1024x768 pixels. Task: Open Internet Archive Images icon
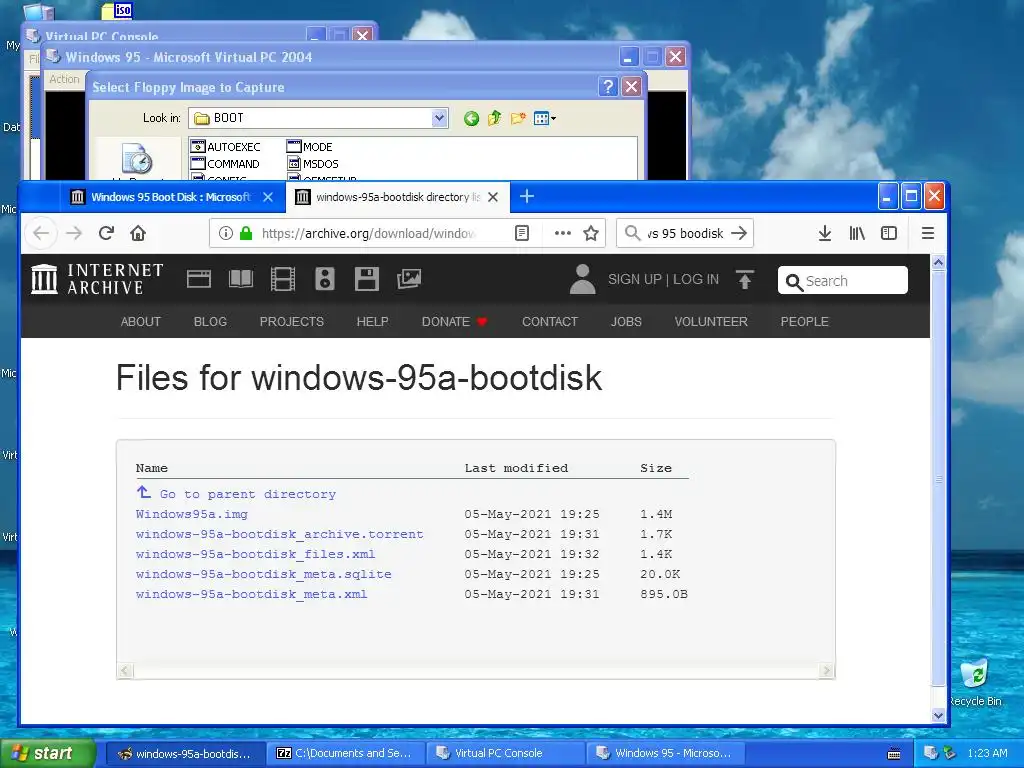pyautogui.click(x=409, y=280)
